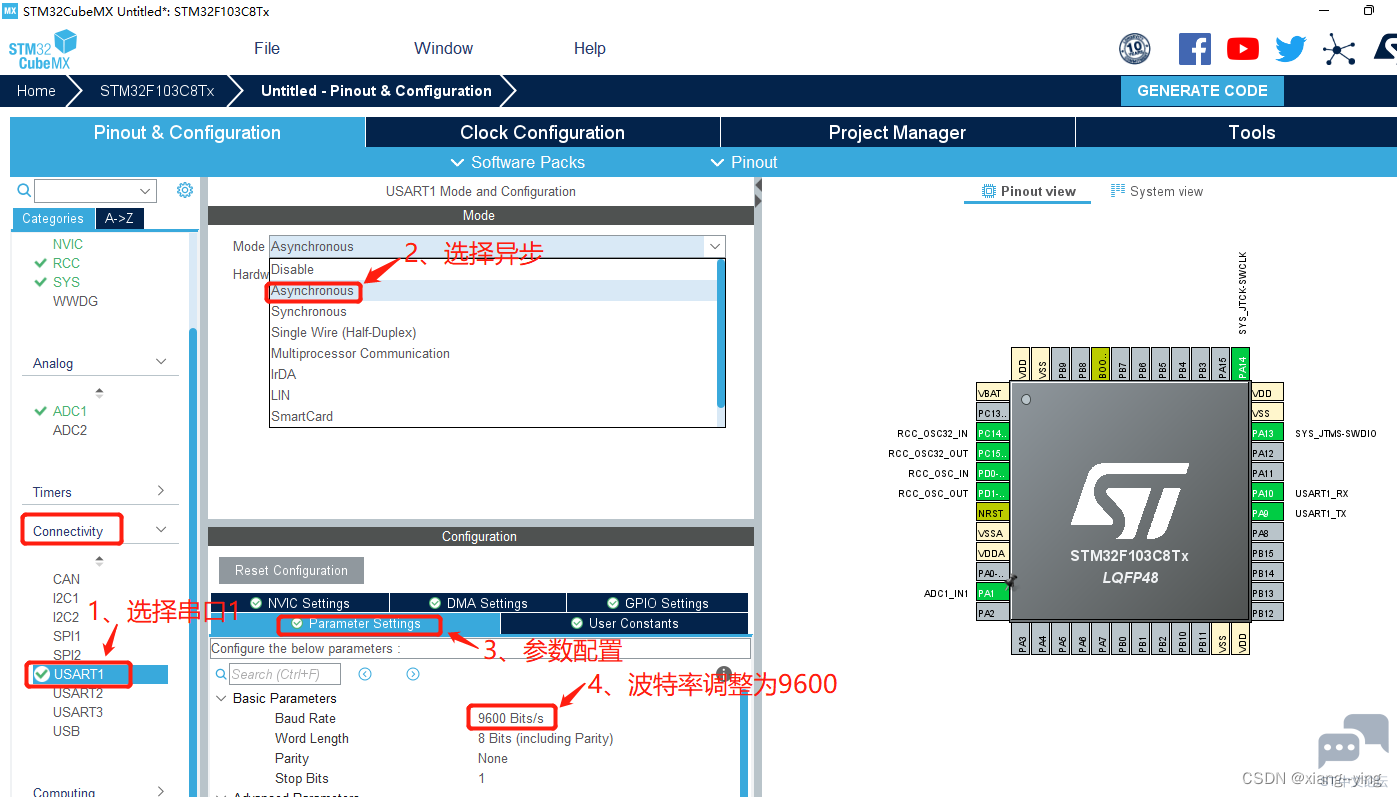This screenshot has height=797, width=1397.
Task: Click the STM32CubeMX logo
Action: tap(43, 49)
